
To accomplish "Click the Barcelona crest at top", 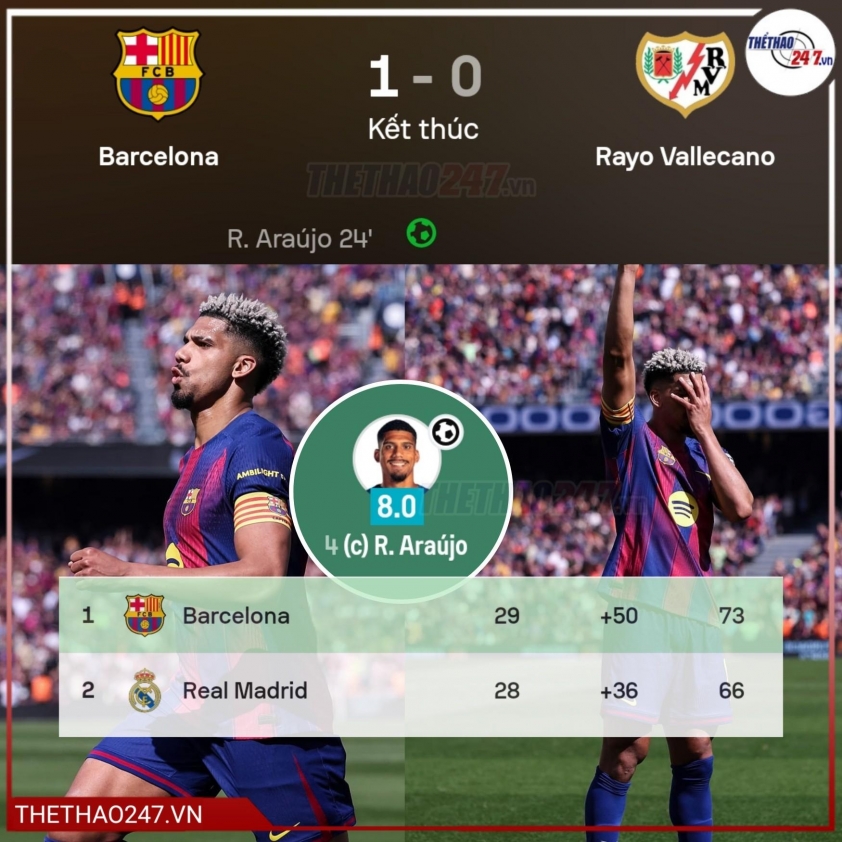I will click(157, 74).
